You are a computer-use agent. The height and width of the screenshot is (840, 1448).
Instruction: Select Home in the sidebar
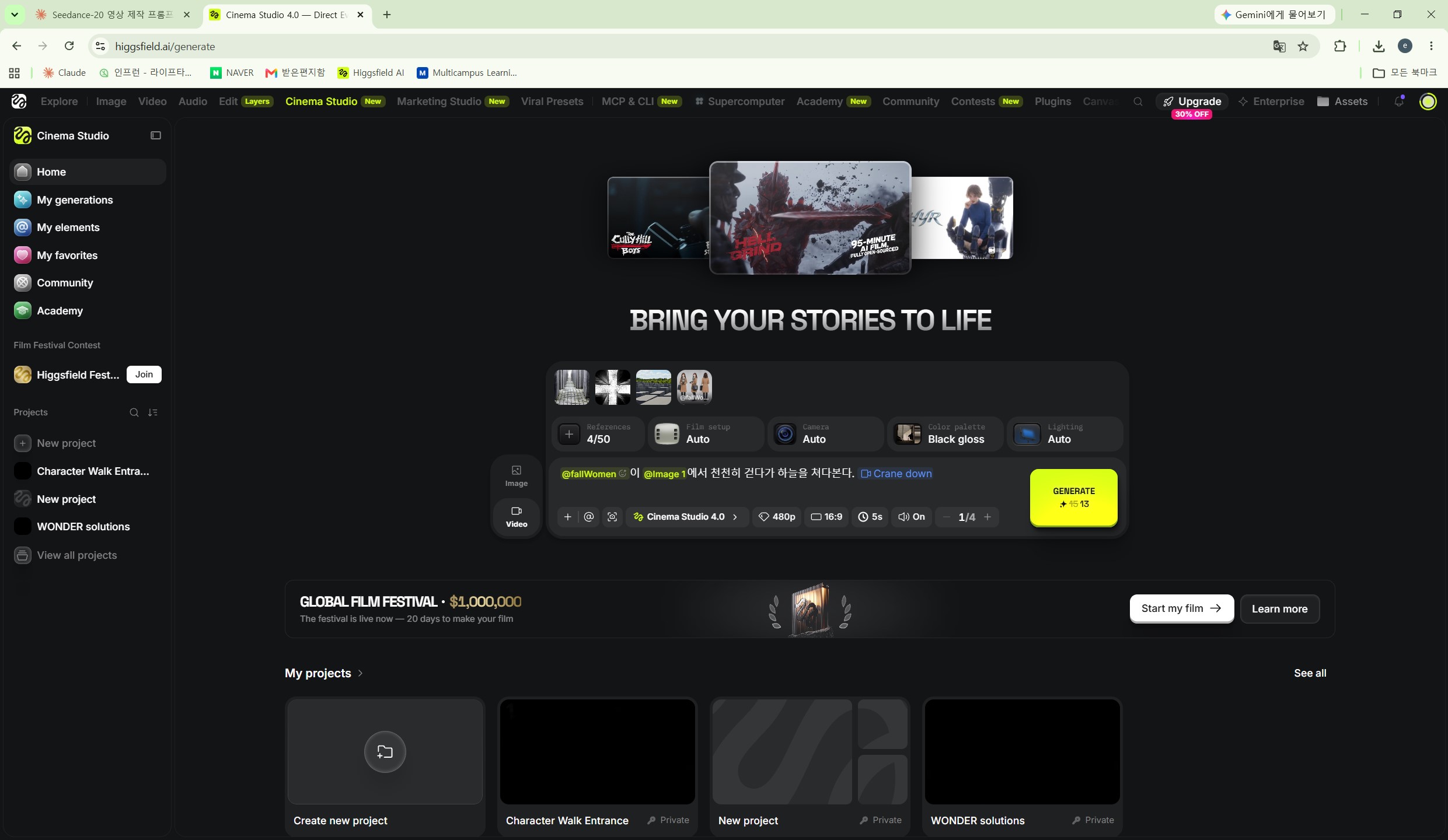[88, 172]
